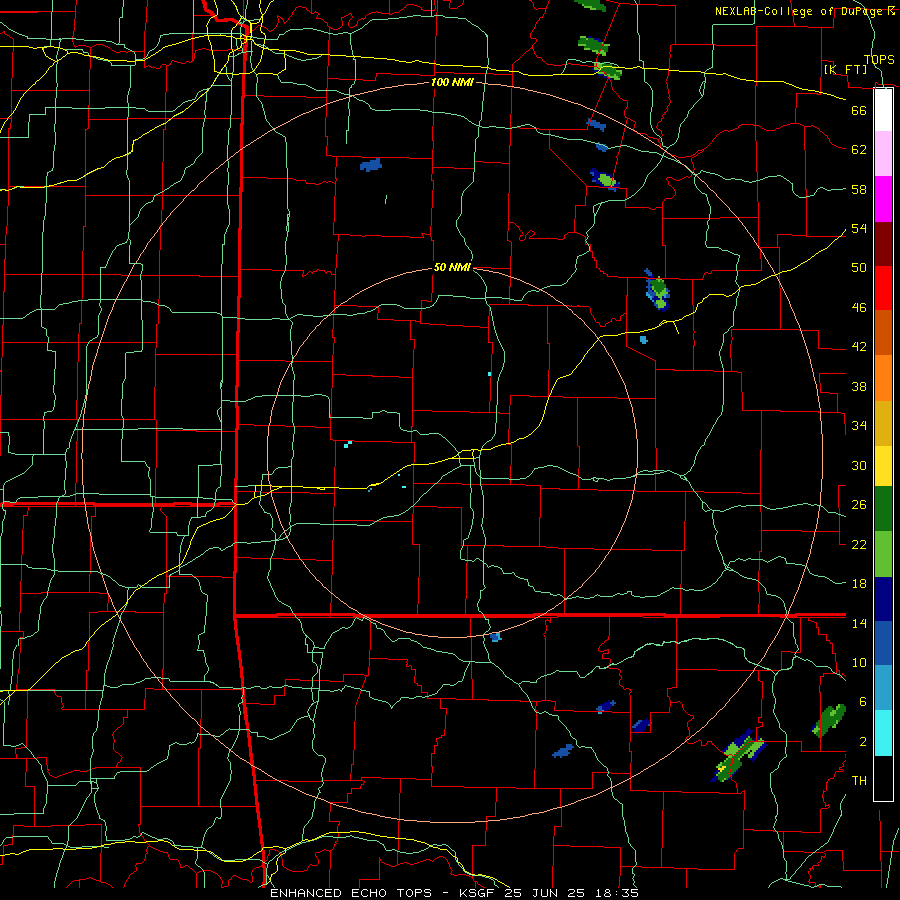Pick the navy blue swatch in the legend
This screenshot has height=900, width=900.
(x=883, y=599)
